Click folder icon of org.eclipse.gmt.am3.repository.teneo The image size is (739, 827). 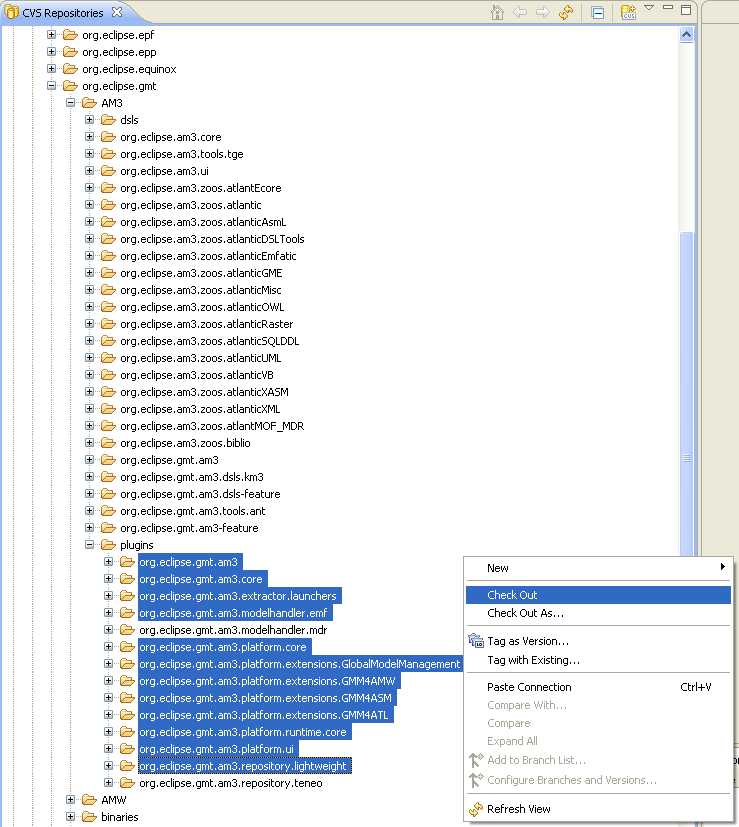pyautogui.click(x=127, y=783)
